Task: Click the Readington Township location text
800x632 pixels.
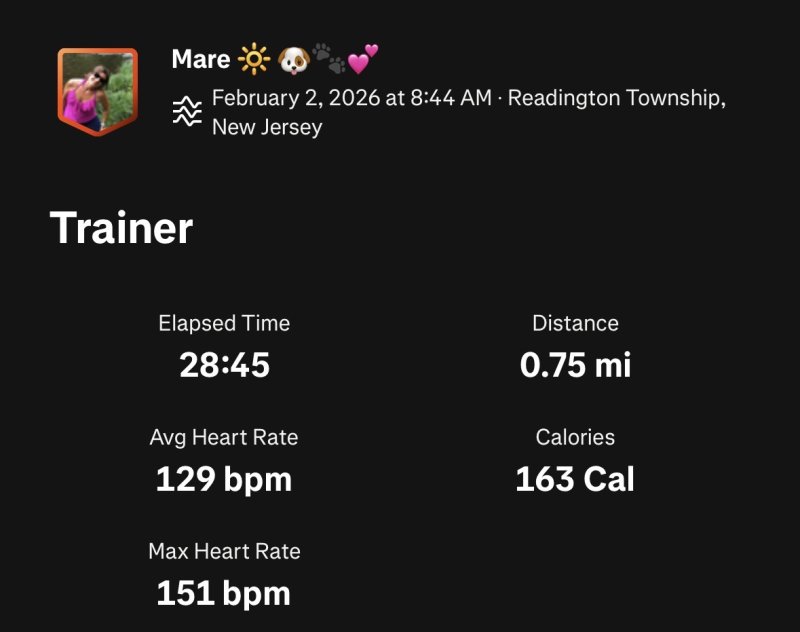Action: click(616, 100)
